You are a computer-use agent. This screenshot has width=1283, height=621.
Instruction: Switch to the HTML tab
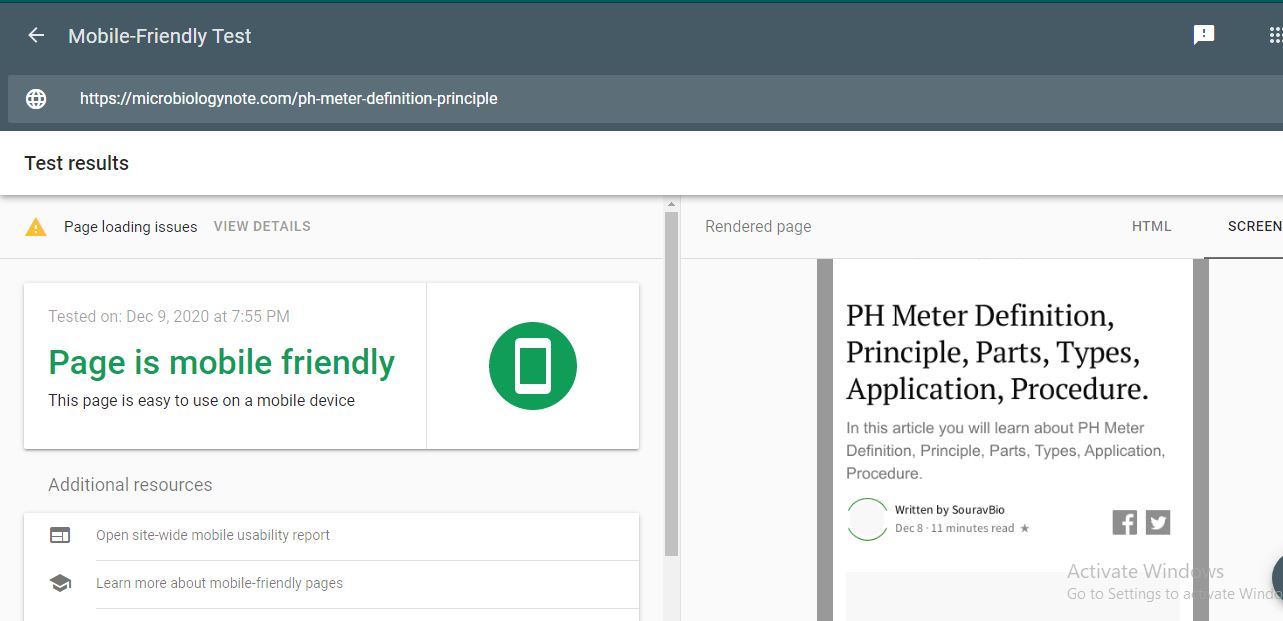point(1151,227)
